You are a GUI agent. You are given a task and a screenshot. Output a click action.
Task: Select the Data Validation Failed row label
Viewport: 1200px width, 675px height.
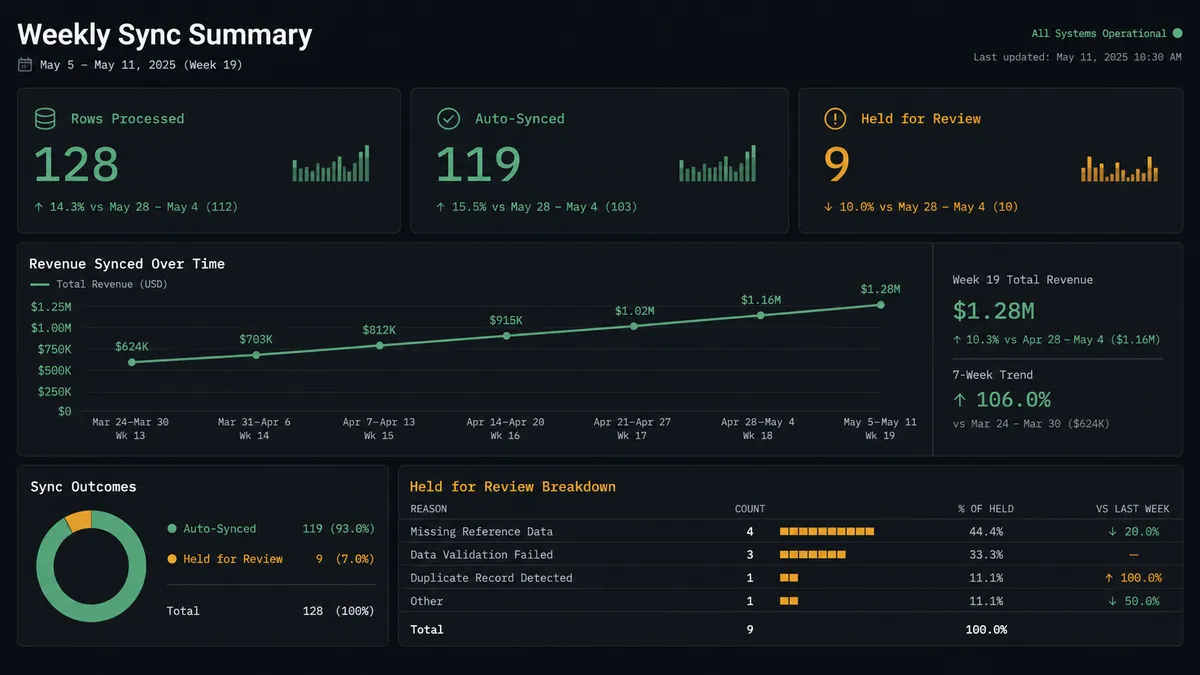481,555
